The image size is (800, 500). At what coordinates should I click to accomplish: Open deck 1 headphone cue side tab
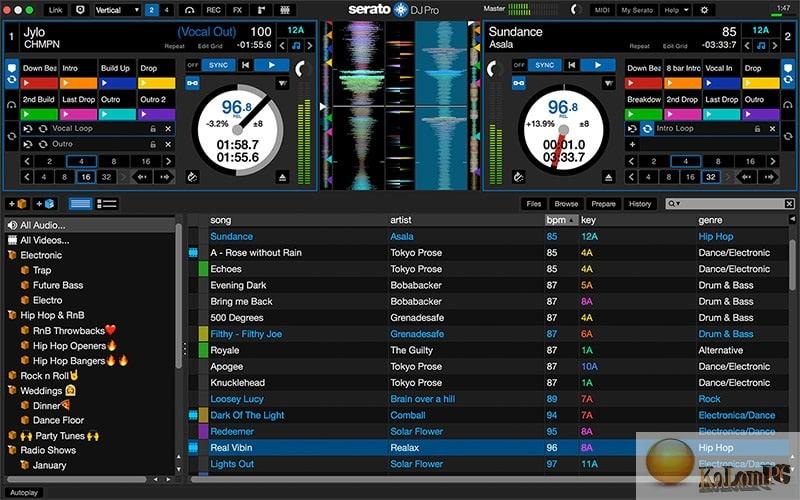pyautogui.click(x=12, y=105)
